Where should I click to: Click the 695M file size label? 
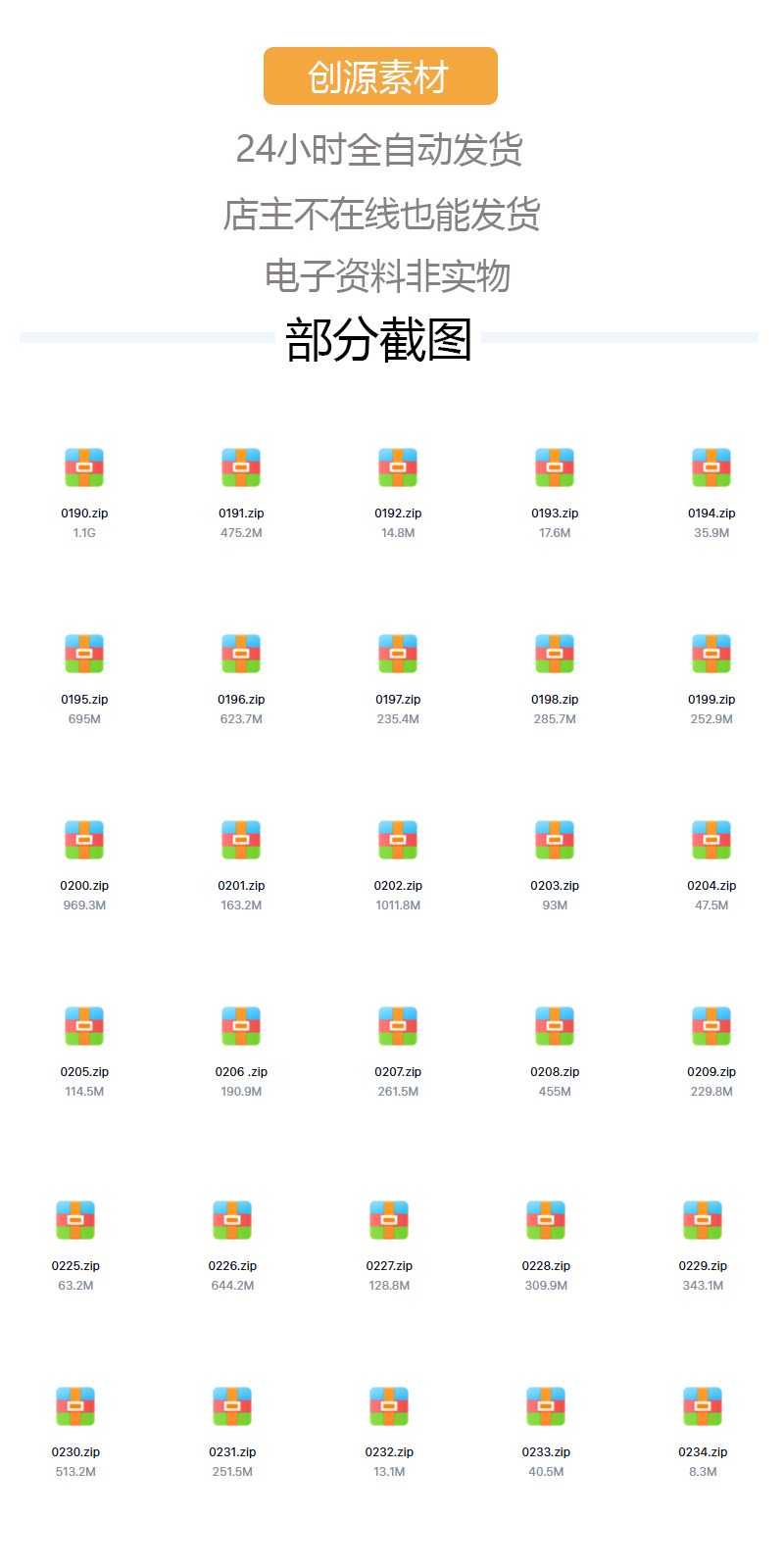point(84,719)
